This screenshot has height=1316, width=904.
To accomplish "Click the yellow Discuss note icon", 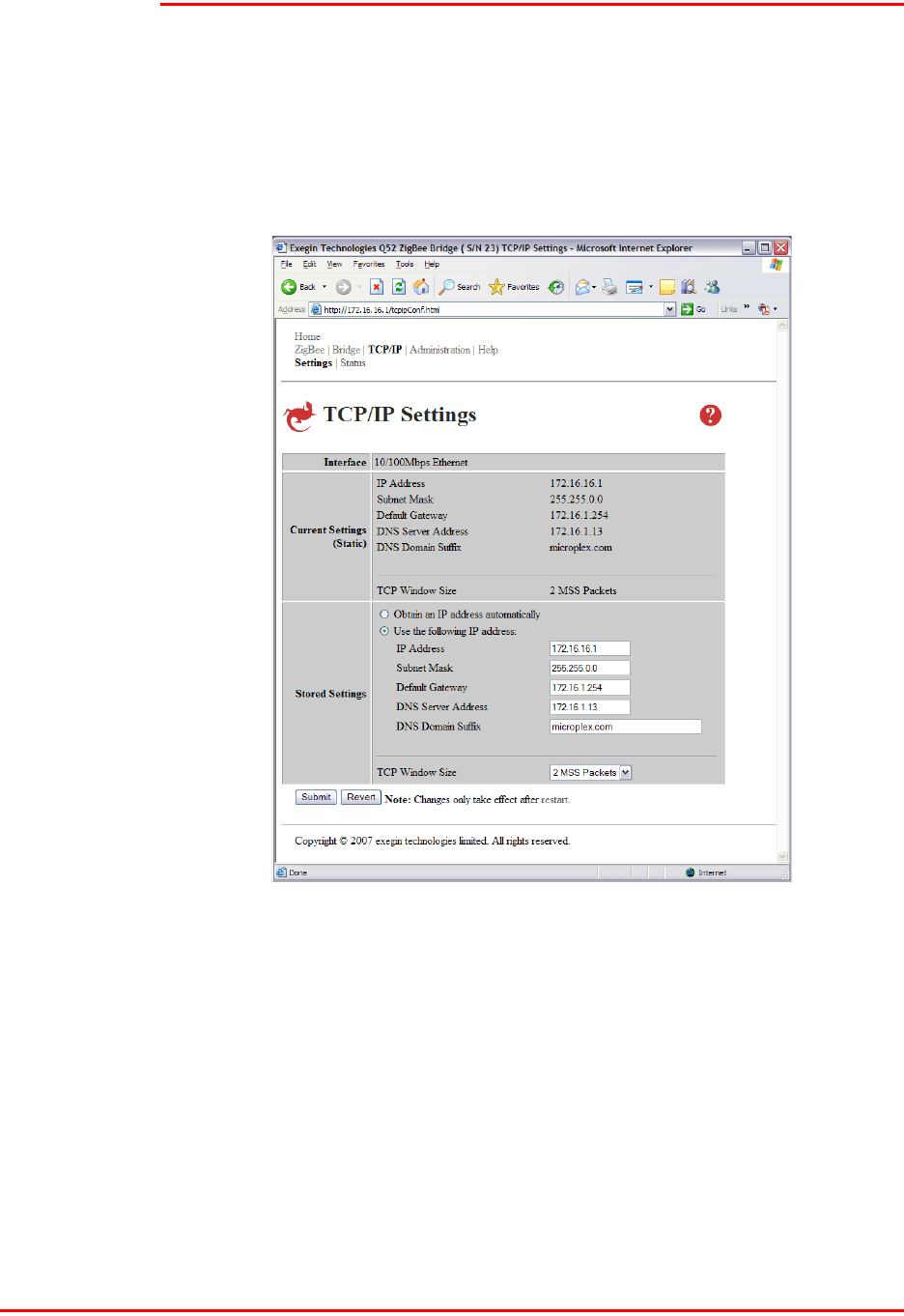I will pyautogui.click(x=667, y=287).
